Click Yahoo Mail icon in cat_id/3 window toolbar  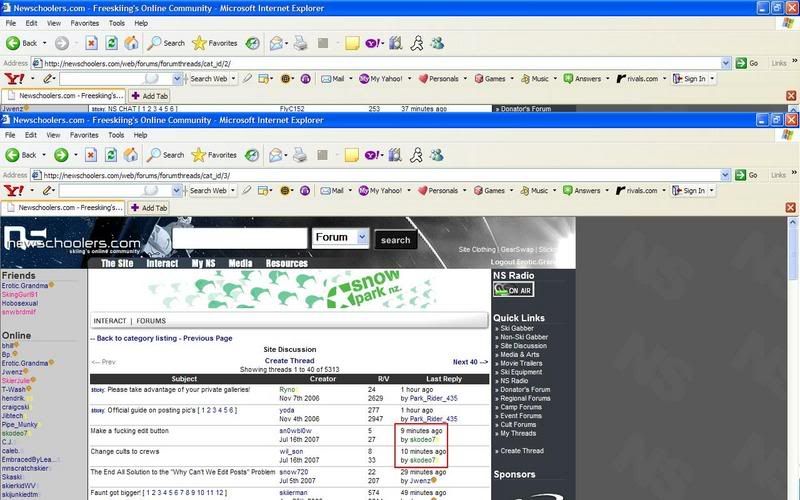click(331, 190)
